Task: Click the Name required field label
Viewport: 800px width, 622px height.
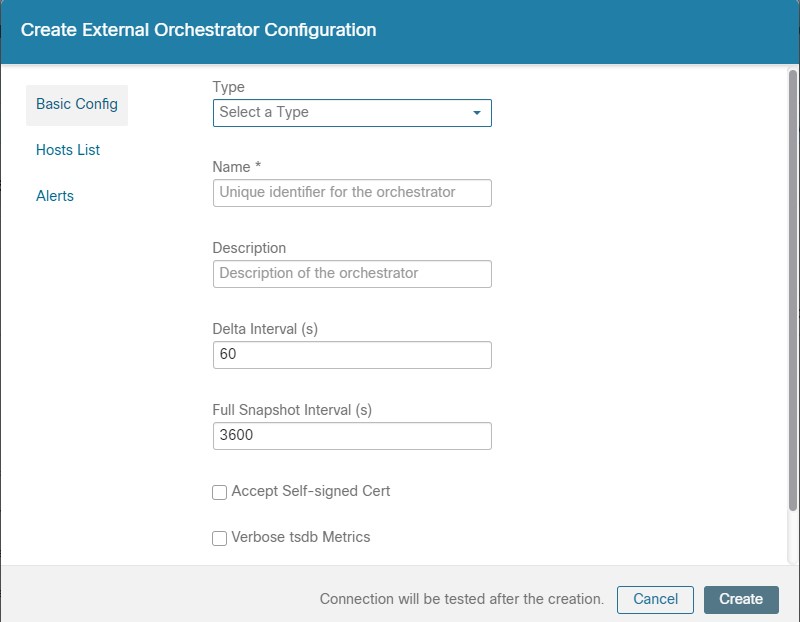Action: 237,167
